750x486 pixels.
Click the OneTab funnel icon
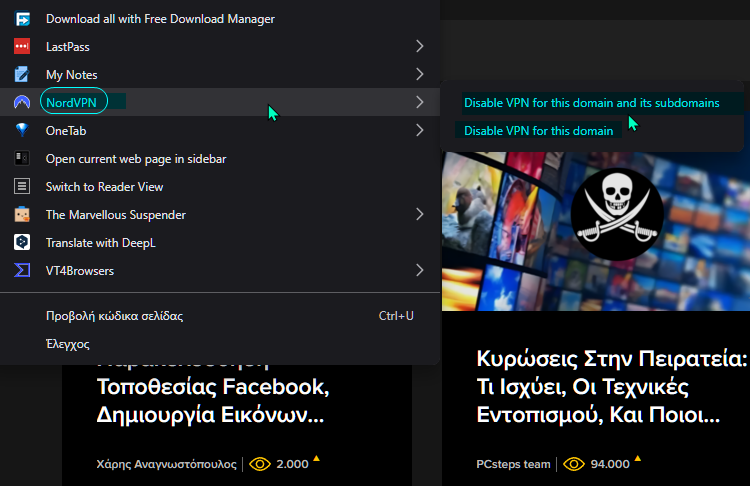[x=22, y=130]
